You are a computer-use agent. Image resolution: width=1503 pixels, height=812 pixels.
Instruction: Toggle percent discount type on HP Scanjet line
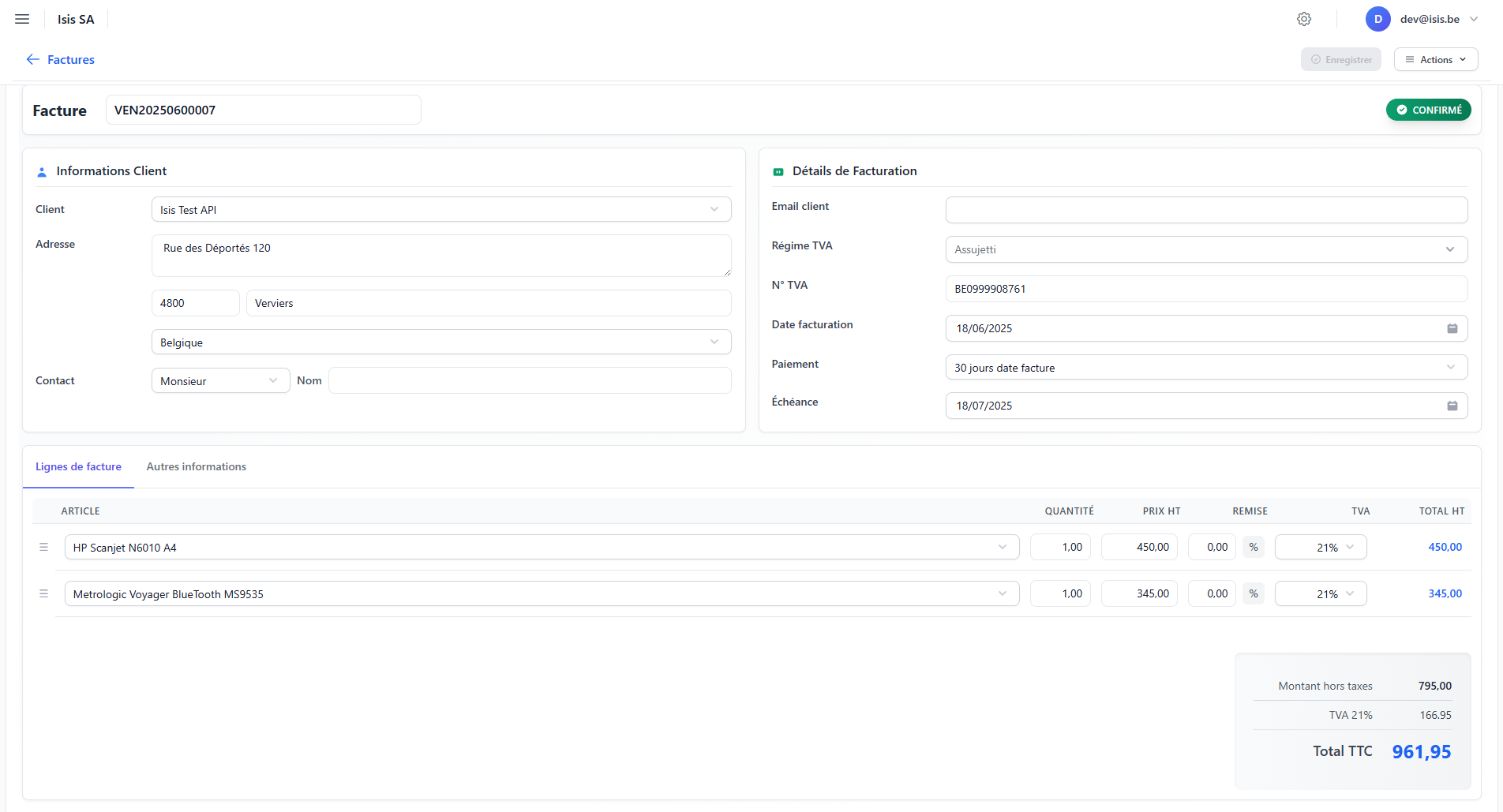coord(1254,547)
